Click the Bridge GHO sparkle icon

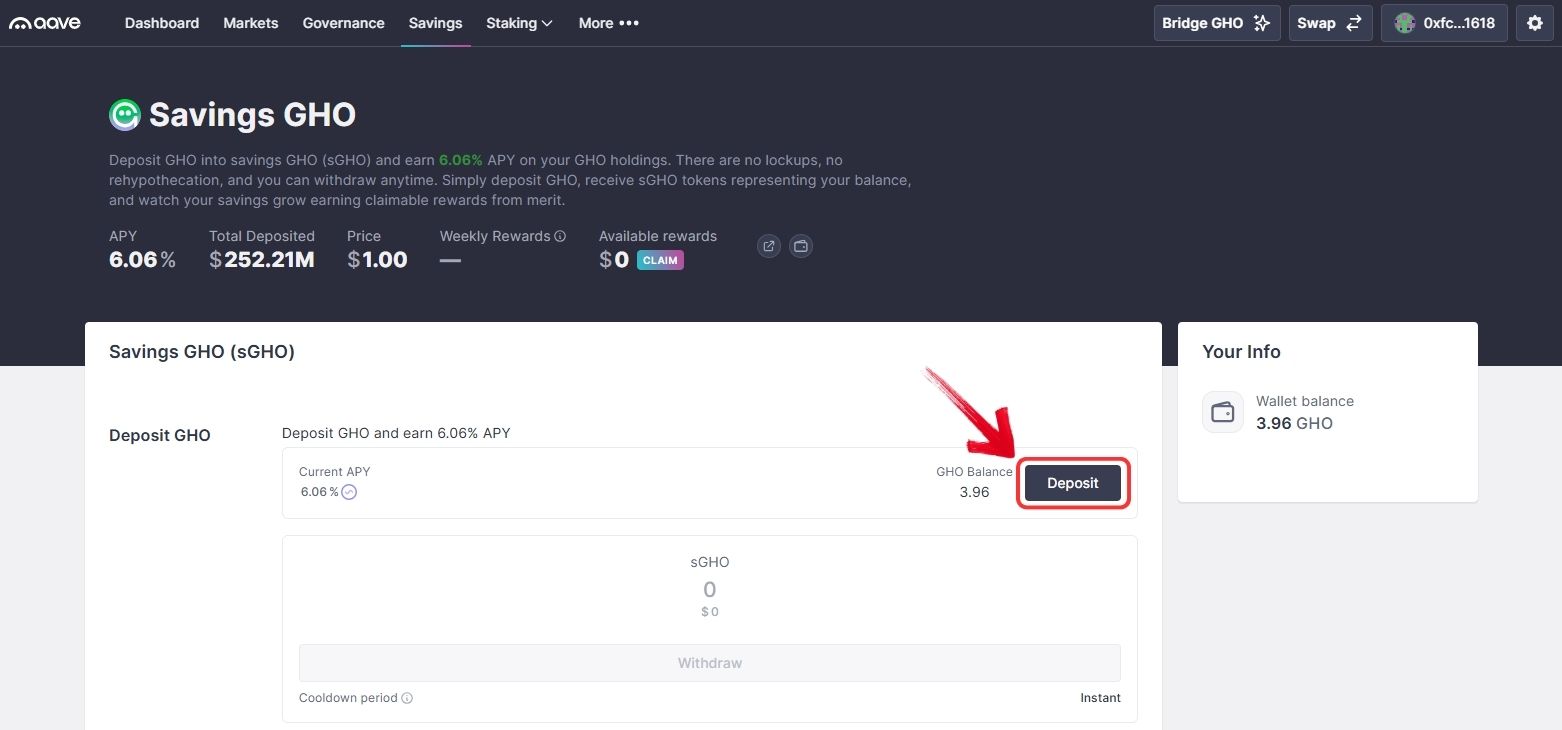tap(1262, 23)
